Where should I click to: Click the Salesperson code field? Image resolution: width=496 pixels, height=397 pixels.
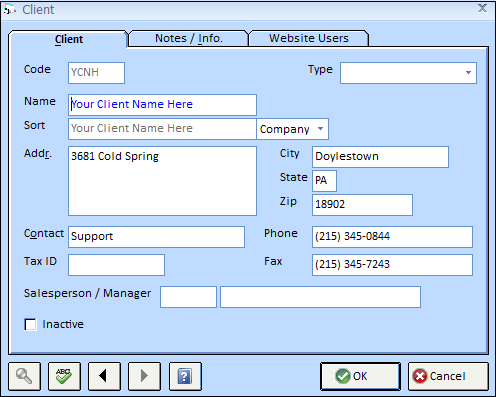pos(188,297)
